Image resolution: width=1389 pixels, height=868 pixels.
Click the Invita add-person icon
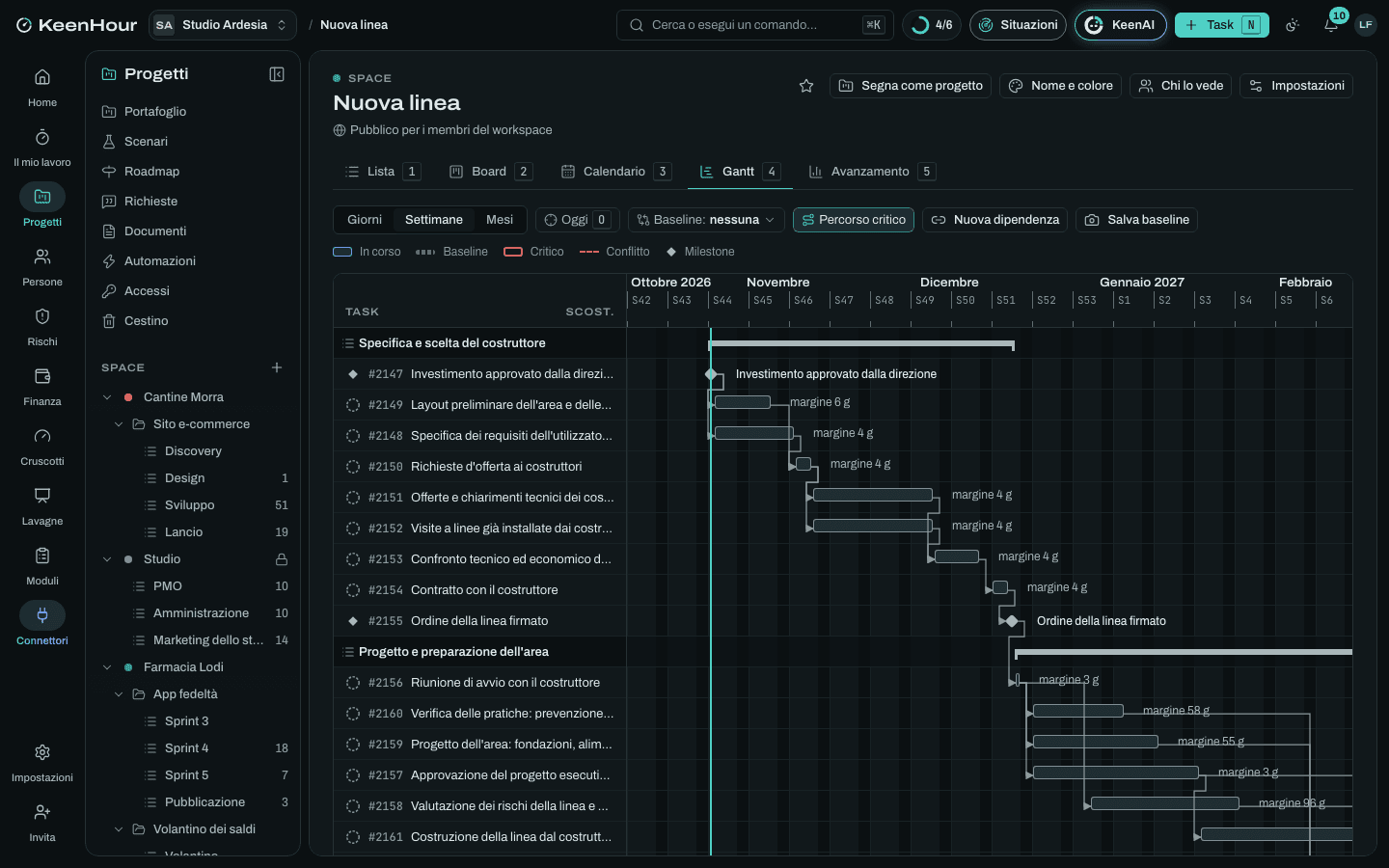pos(42,812)
